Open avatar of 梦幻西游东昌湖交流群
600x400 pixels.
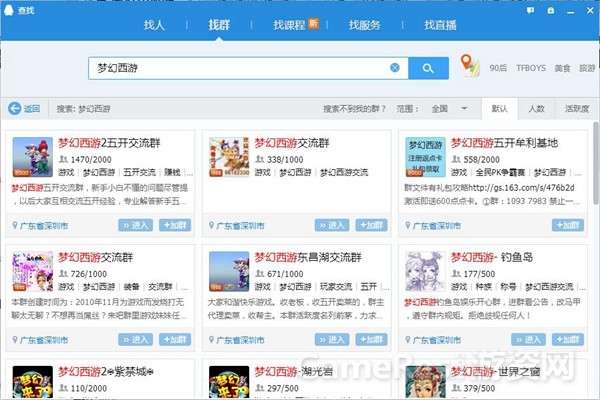tap(229, 271)
